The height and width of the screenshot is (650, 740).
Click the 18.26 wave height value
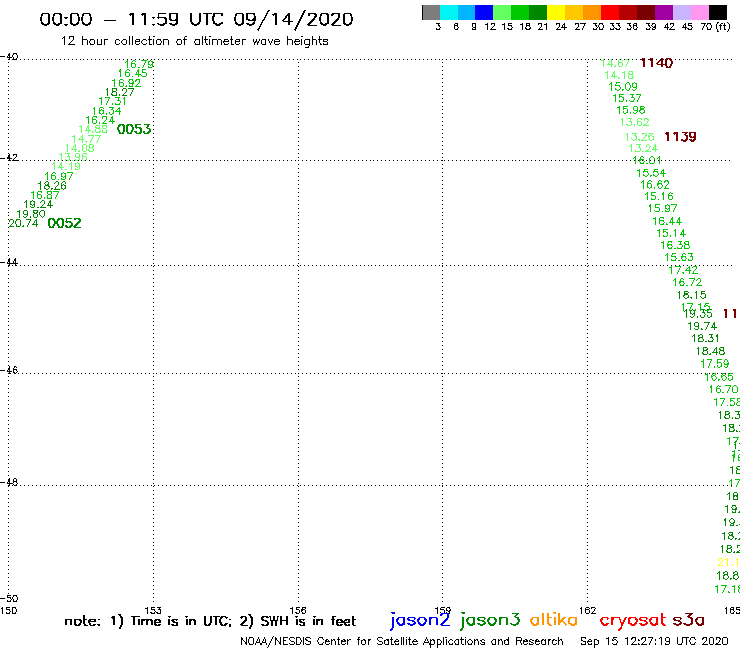(x=52, y=186)
